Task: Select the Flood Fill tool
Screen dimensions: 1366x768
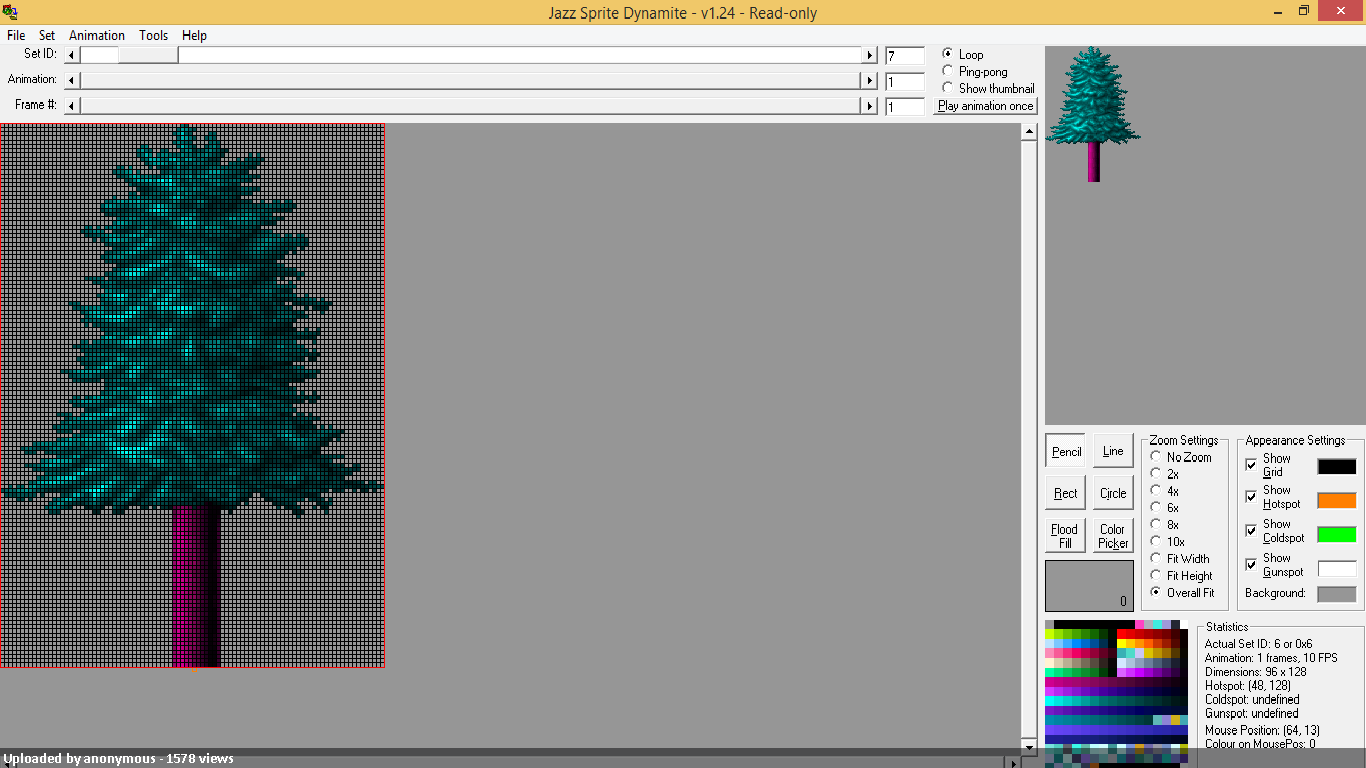Action: [x=1066, y=535]
